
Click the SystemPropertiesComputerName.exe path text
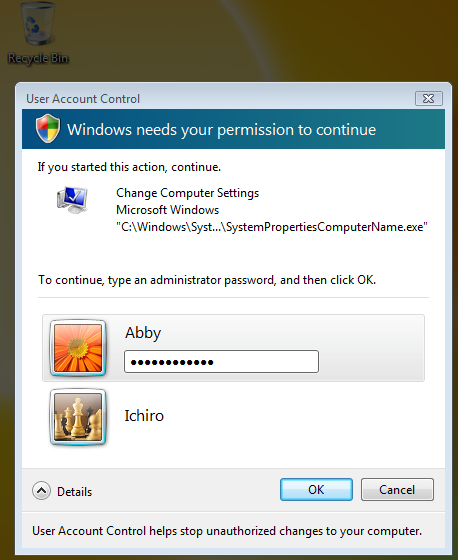(272, 227)
